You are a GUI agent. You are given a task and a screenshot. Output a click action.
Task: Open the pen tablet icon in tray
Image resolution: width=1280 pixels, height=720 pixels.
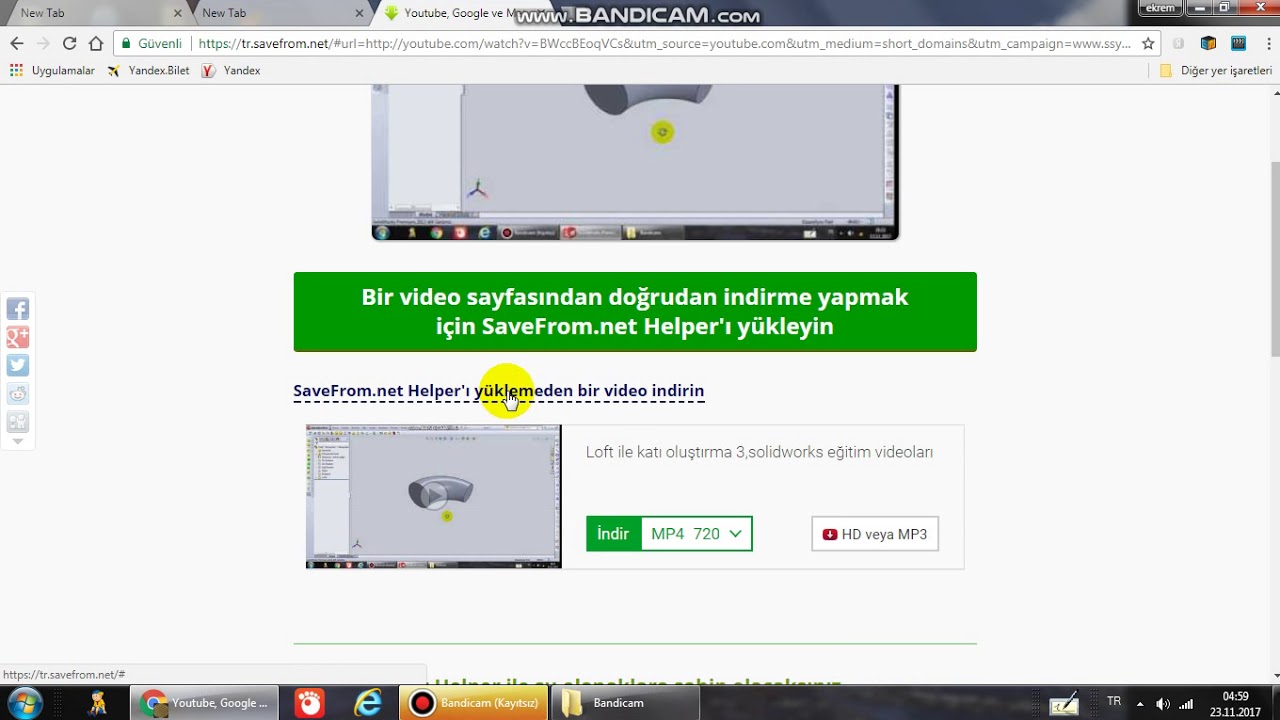point(1063,703)
